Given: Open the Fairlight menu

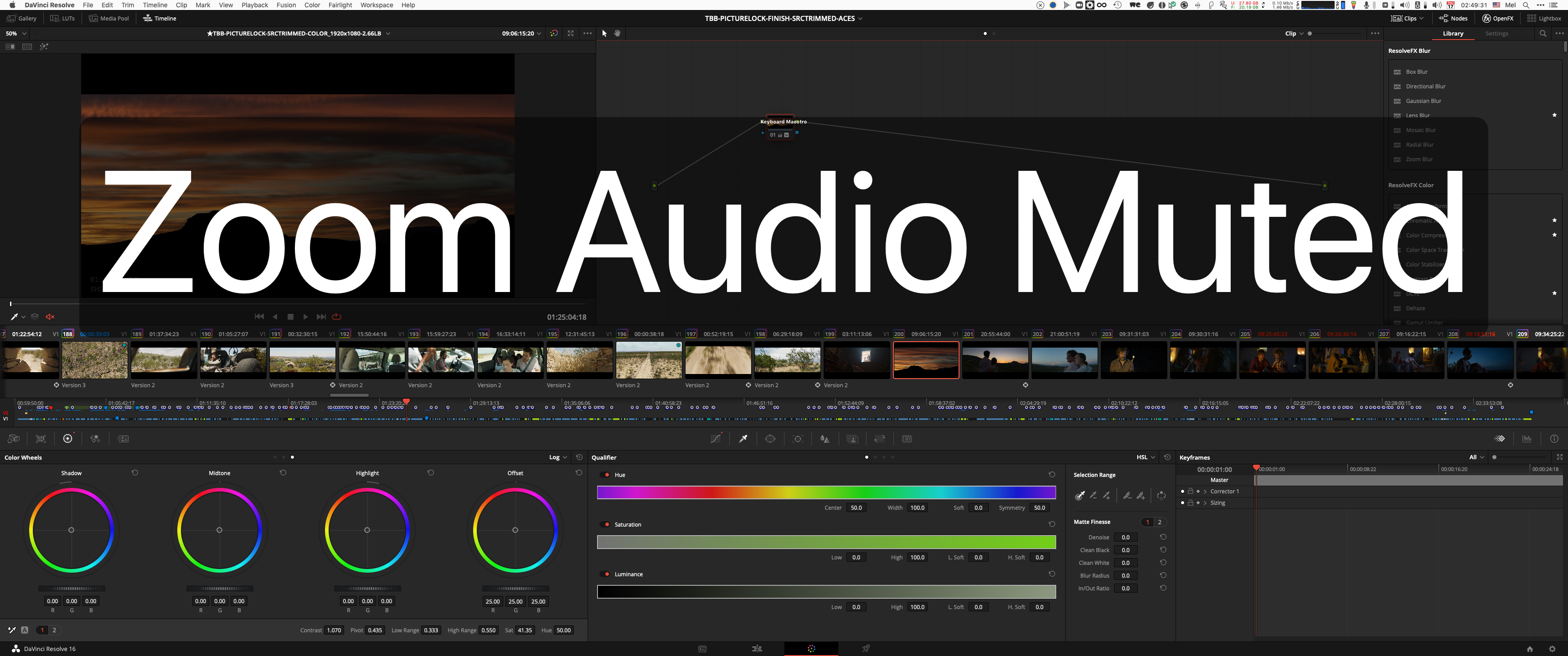Looking at the screenshot, I should (x=340, y=5).
